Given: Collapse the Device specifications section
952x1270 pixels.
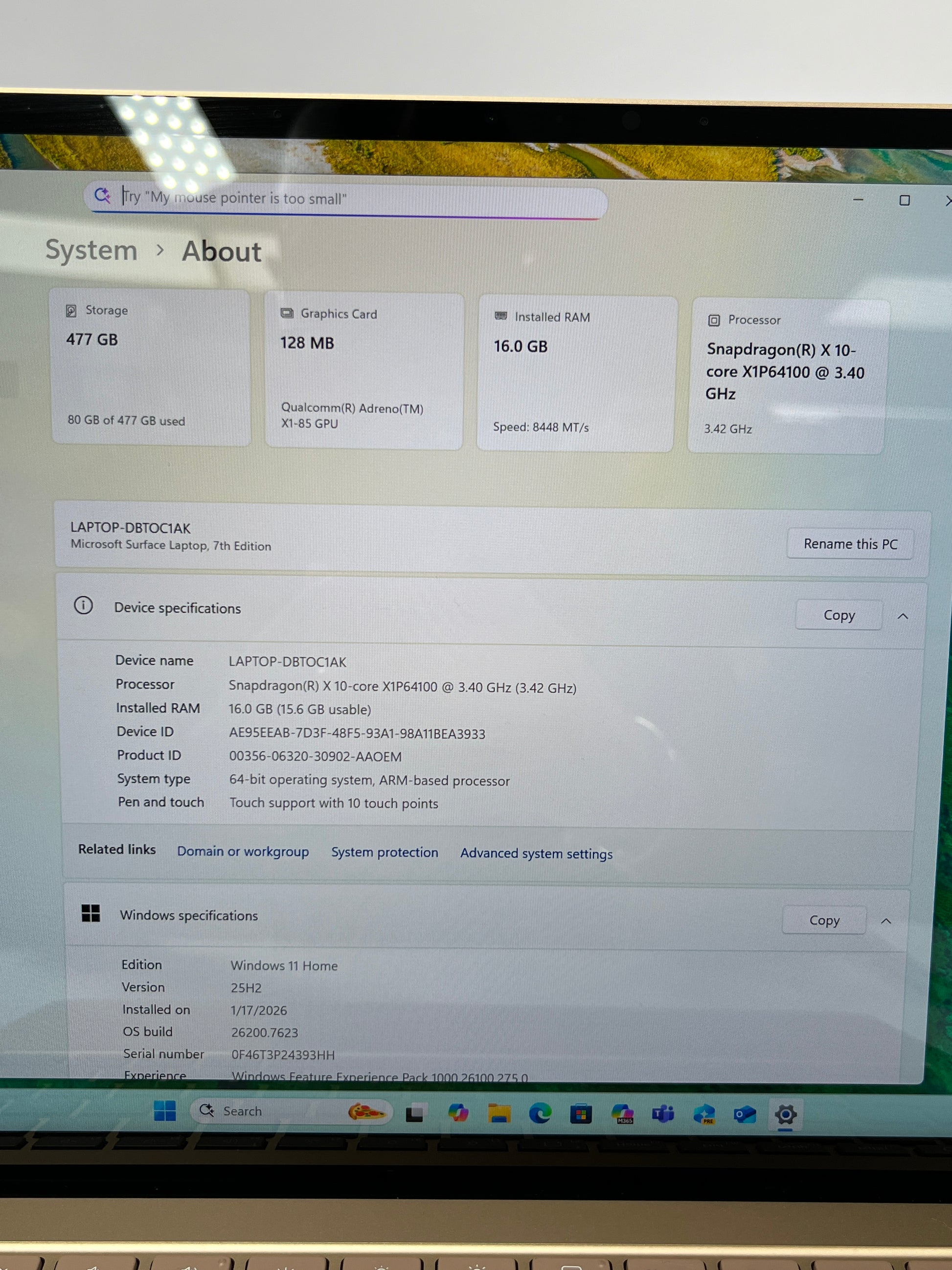Looking at the screenshot, I should click(903, 616).
